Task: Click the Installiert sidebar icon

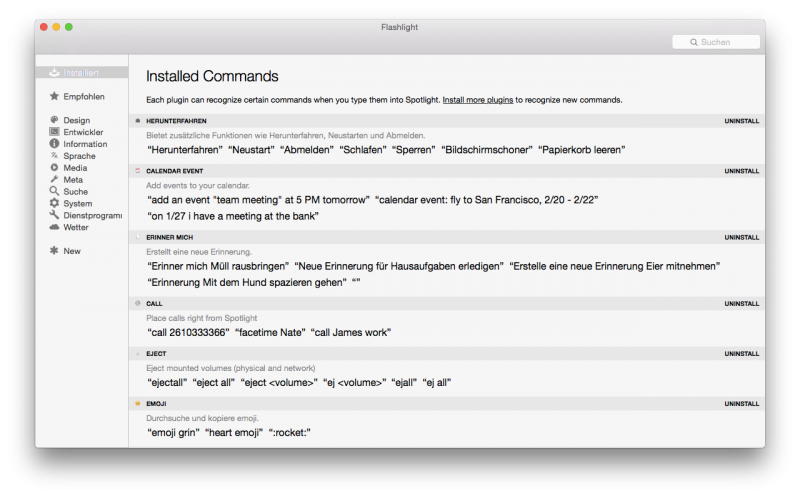Action: point(54,73)
